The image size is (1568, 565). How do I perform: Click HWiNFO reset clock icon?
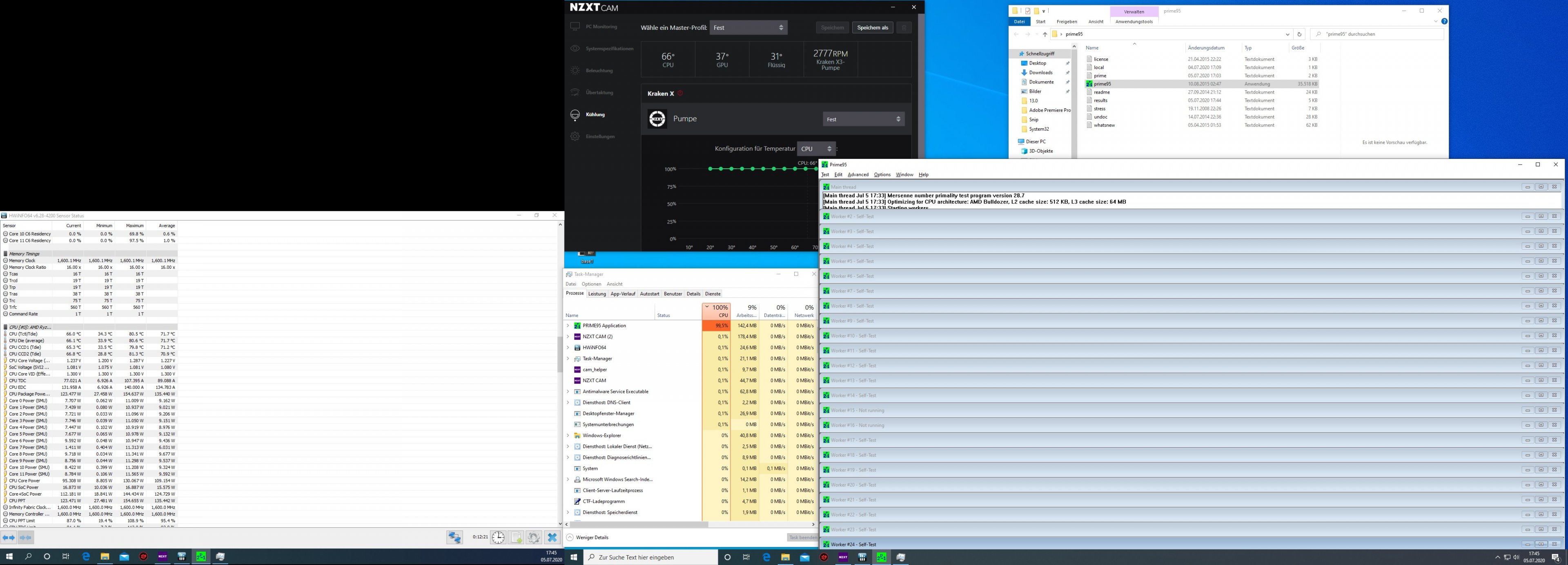click(498, 537)
